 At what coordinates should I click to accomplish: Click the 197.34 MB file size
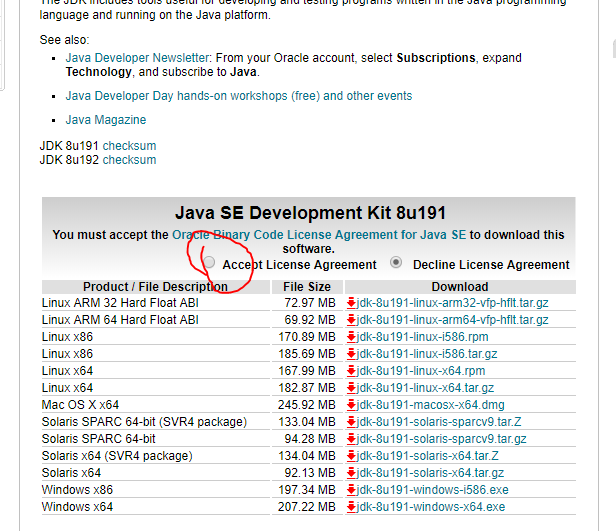(x=307, y=490)
